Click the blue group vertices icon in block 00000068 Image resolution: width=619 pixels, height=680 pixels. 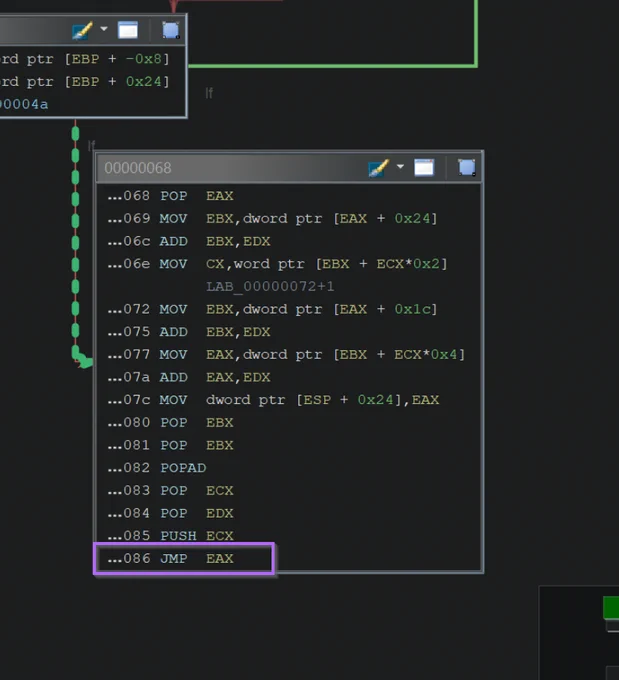[467, 167]
